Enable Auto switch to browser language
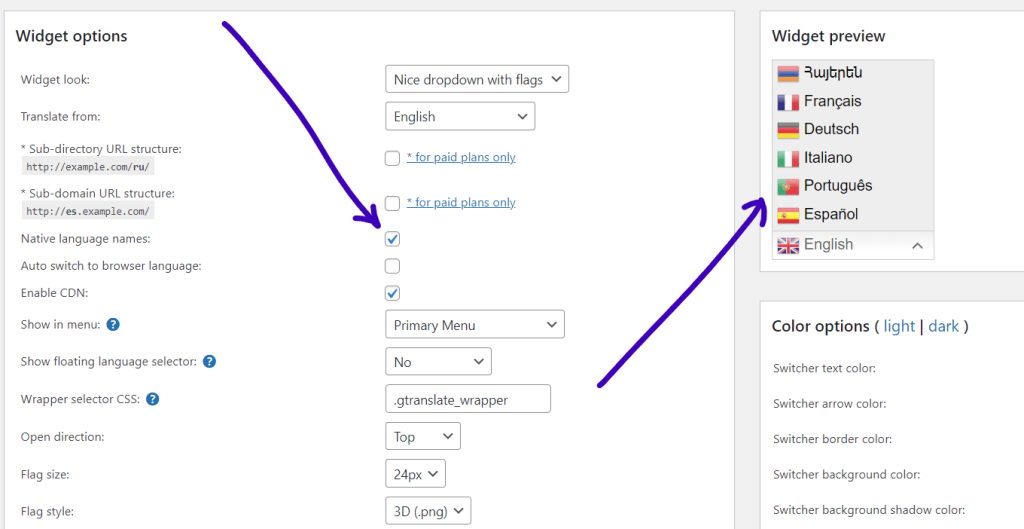 [x=392, y=266]
